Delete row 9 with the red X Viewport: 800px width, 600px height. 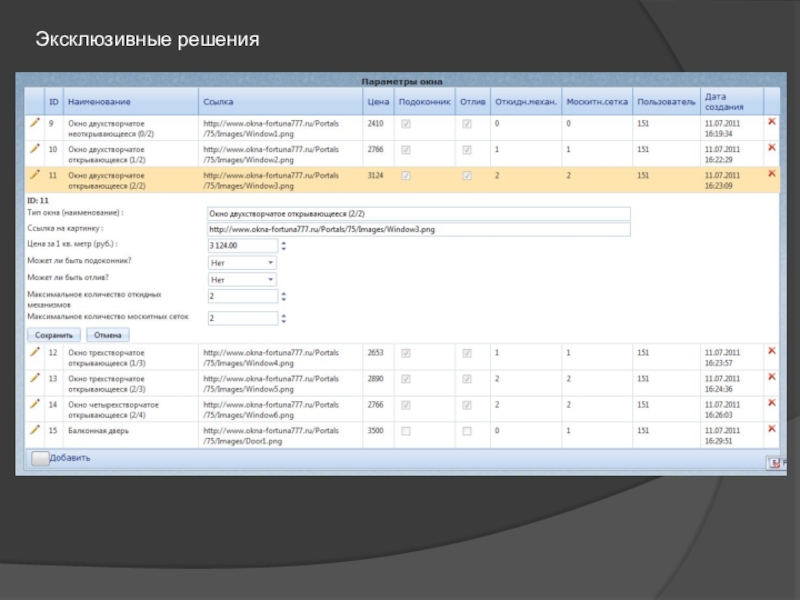771,121
